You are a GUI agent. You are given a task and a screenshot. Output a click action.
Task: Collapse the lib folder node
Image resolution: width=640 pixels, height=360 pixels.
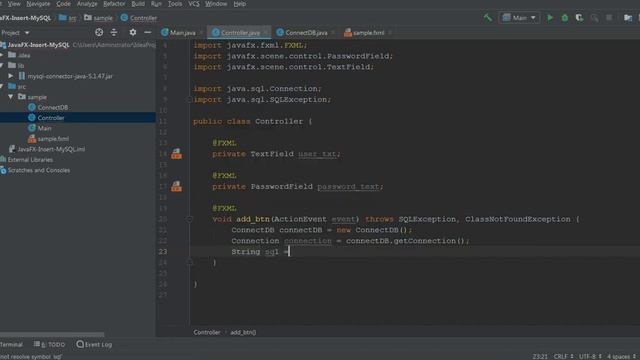coord(2,65)
